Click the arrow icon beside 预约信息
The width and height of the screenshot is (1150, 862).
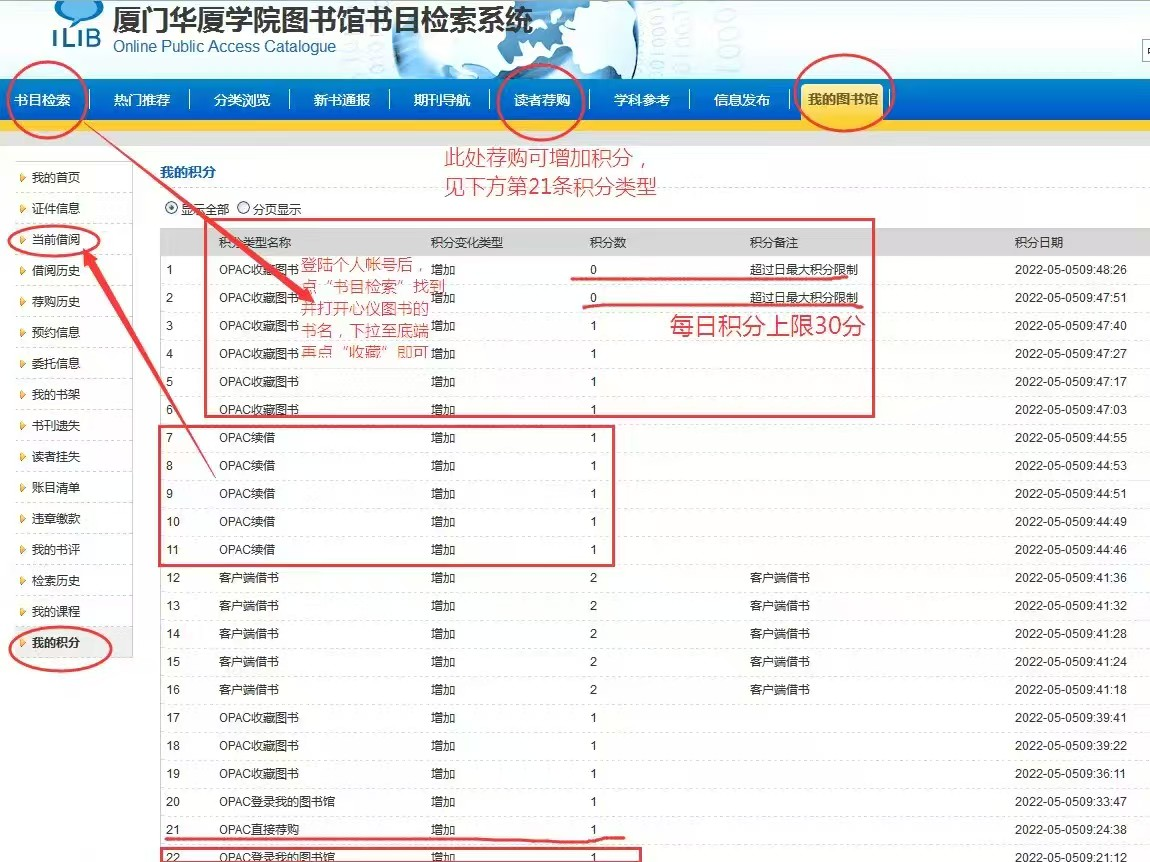[23, 332]
